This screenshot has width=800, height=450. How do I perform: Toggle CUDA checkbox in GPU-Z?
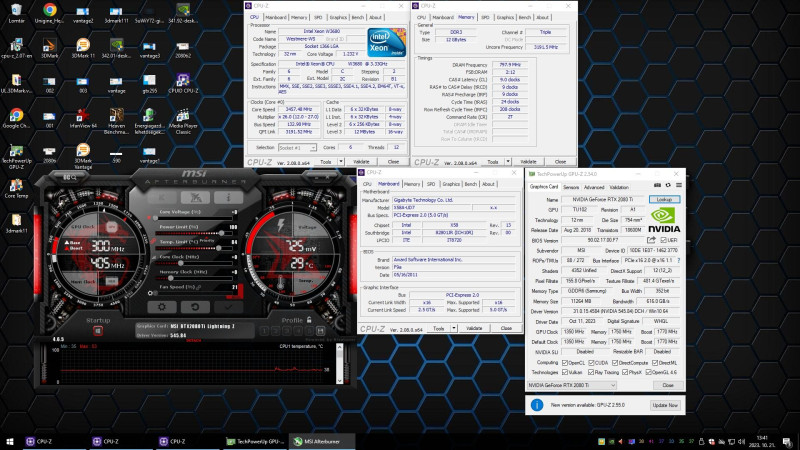point(591,363)
